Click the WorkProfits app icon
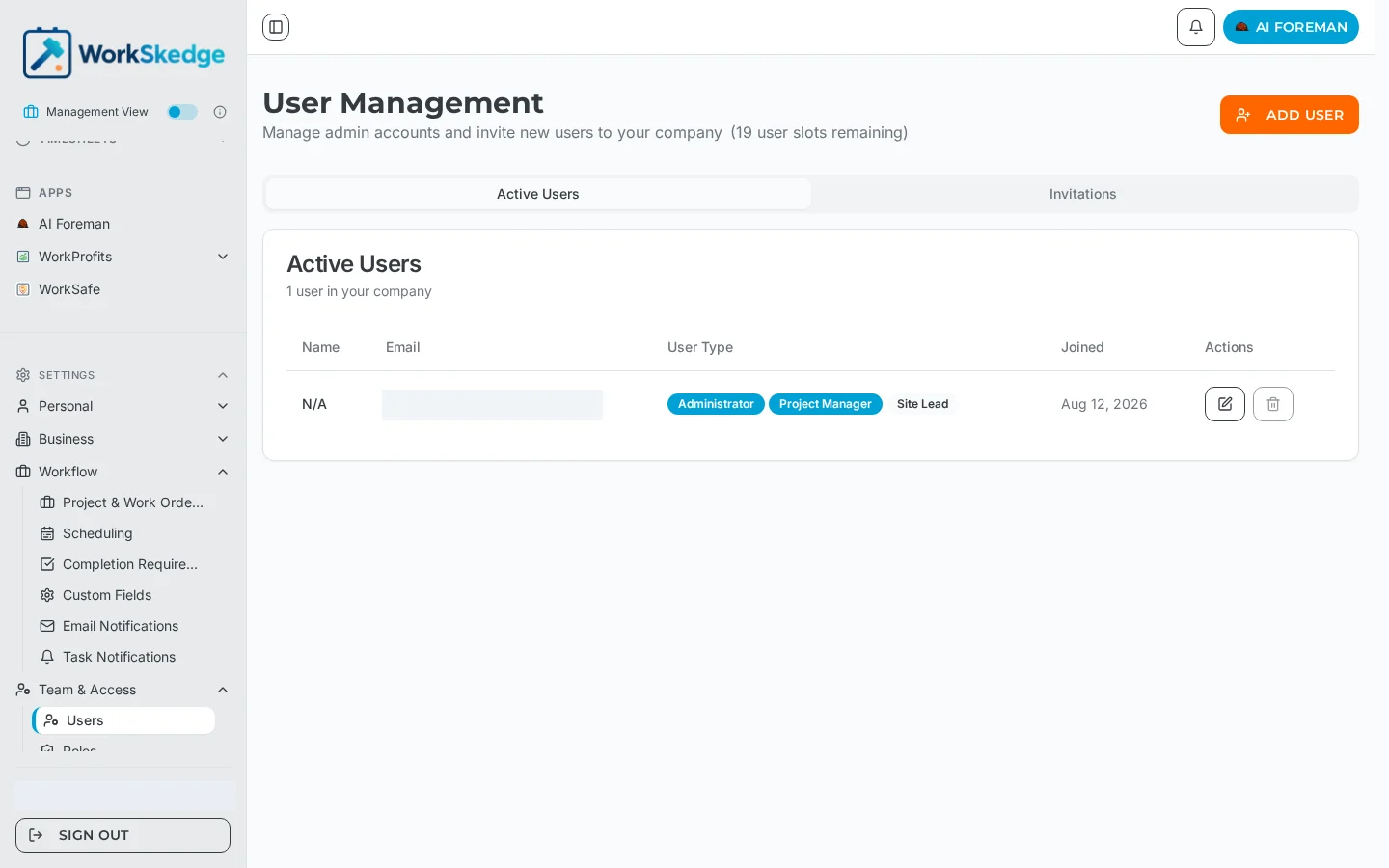Image resolution: width=1389 pixels, height=868 pixels. (23, 257)
